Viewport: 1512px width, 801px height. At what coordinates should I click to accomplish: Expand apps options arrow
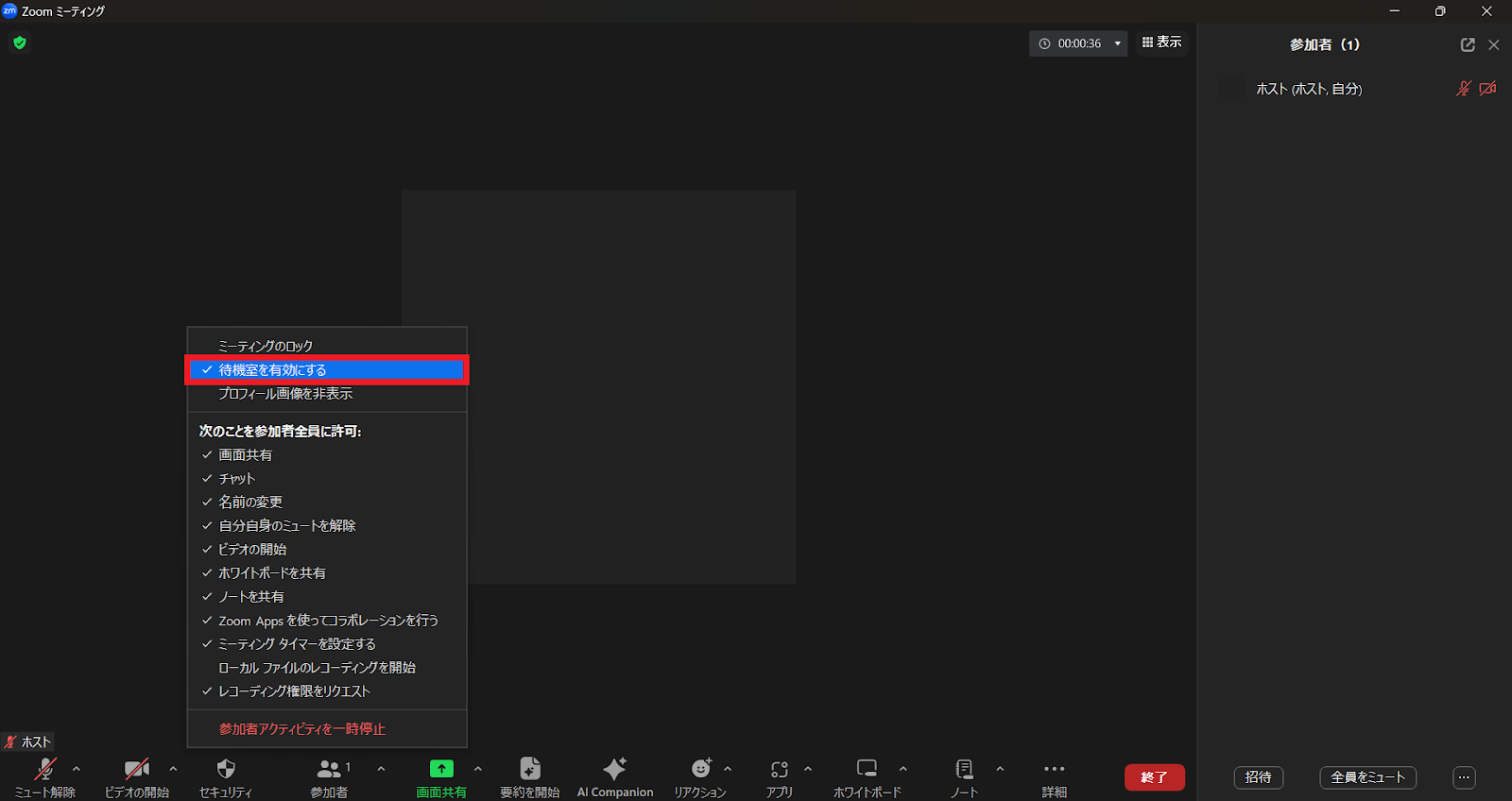(808, 769)
